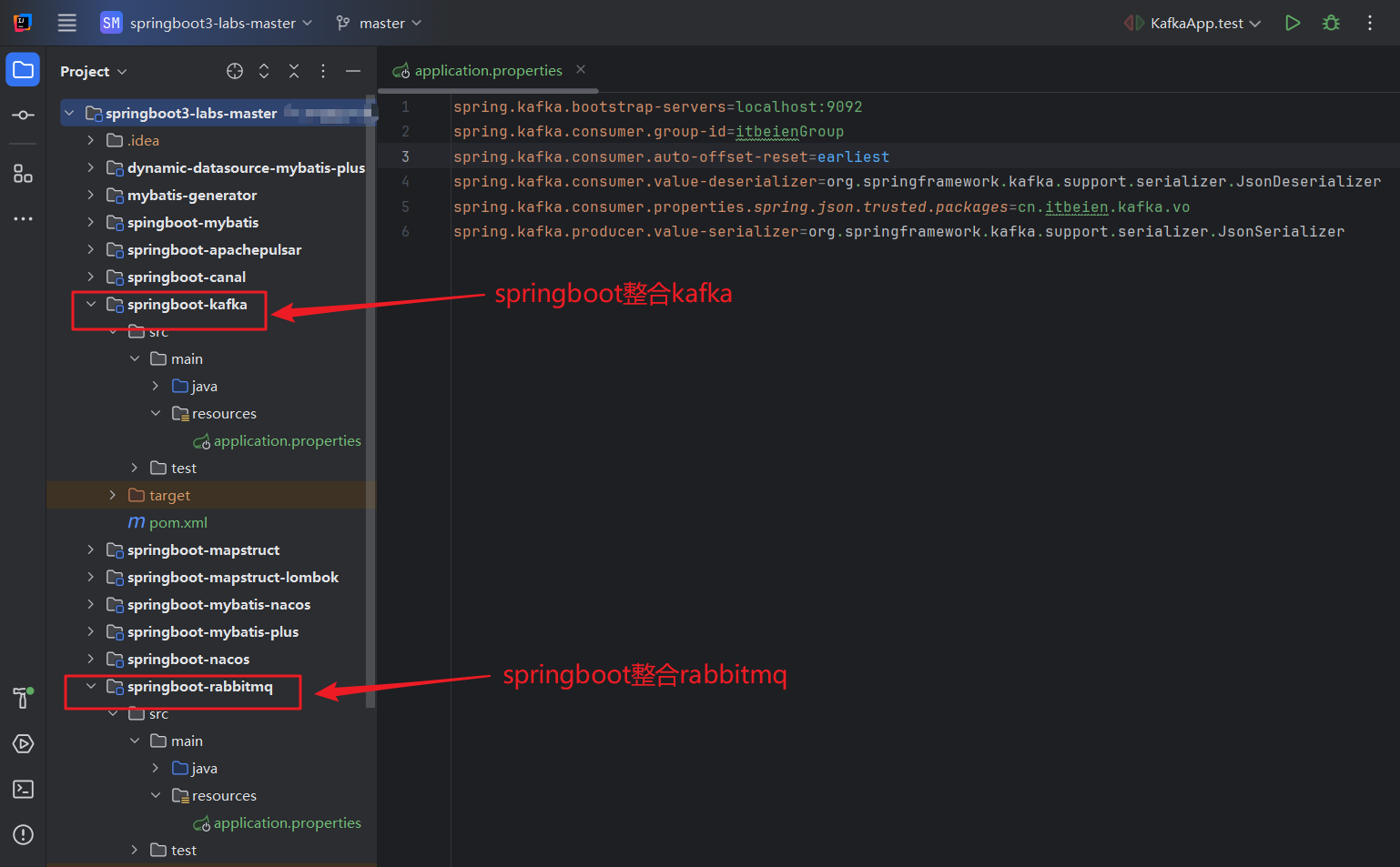
Task: Expand the springboot-mapstruct module
Action: 91,549
